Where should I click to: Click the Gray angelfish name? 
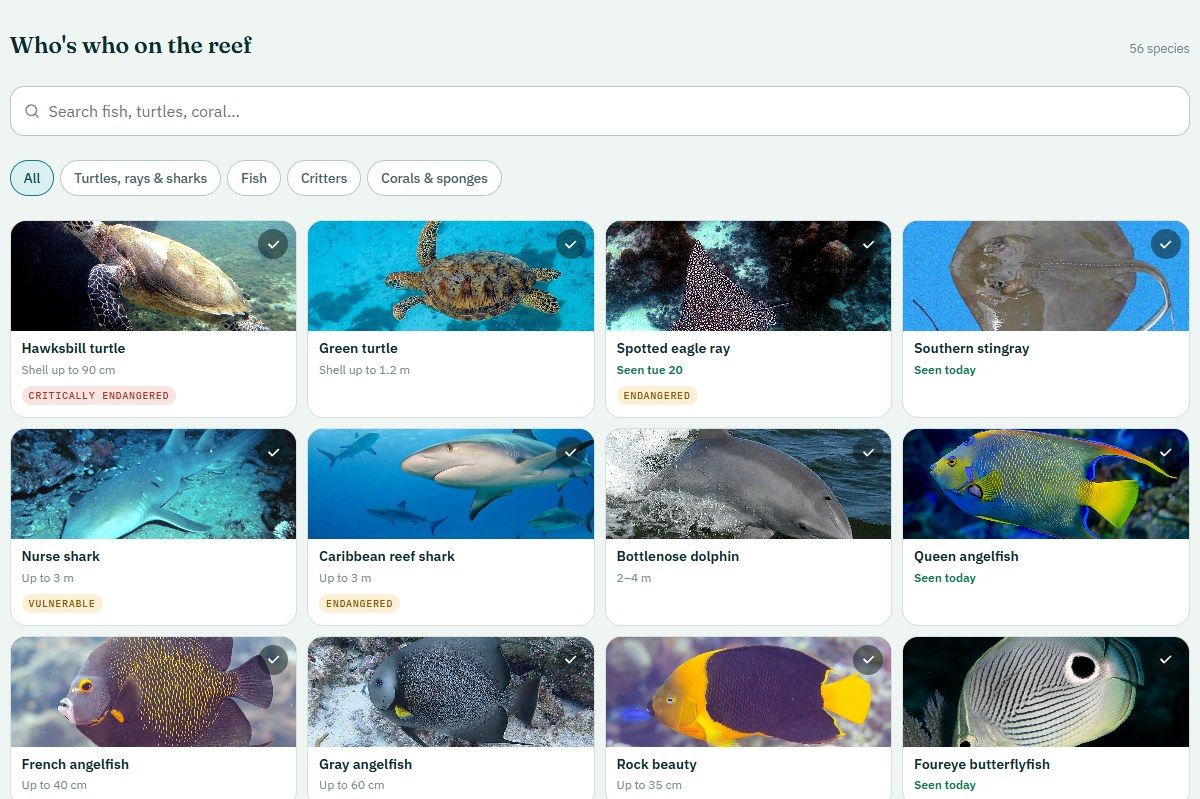[365, 764]
